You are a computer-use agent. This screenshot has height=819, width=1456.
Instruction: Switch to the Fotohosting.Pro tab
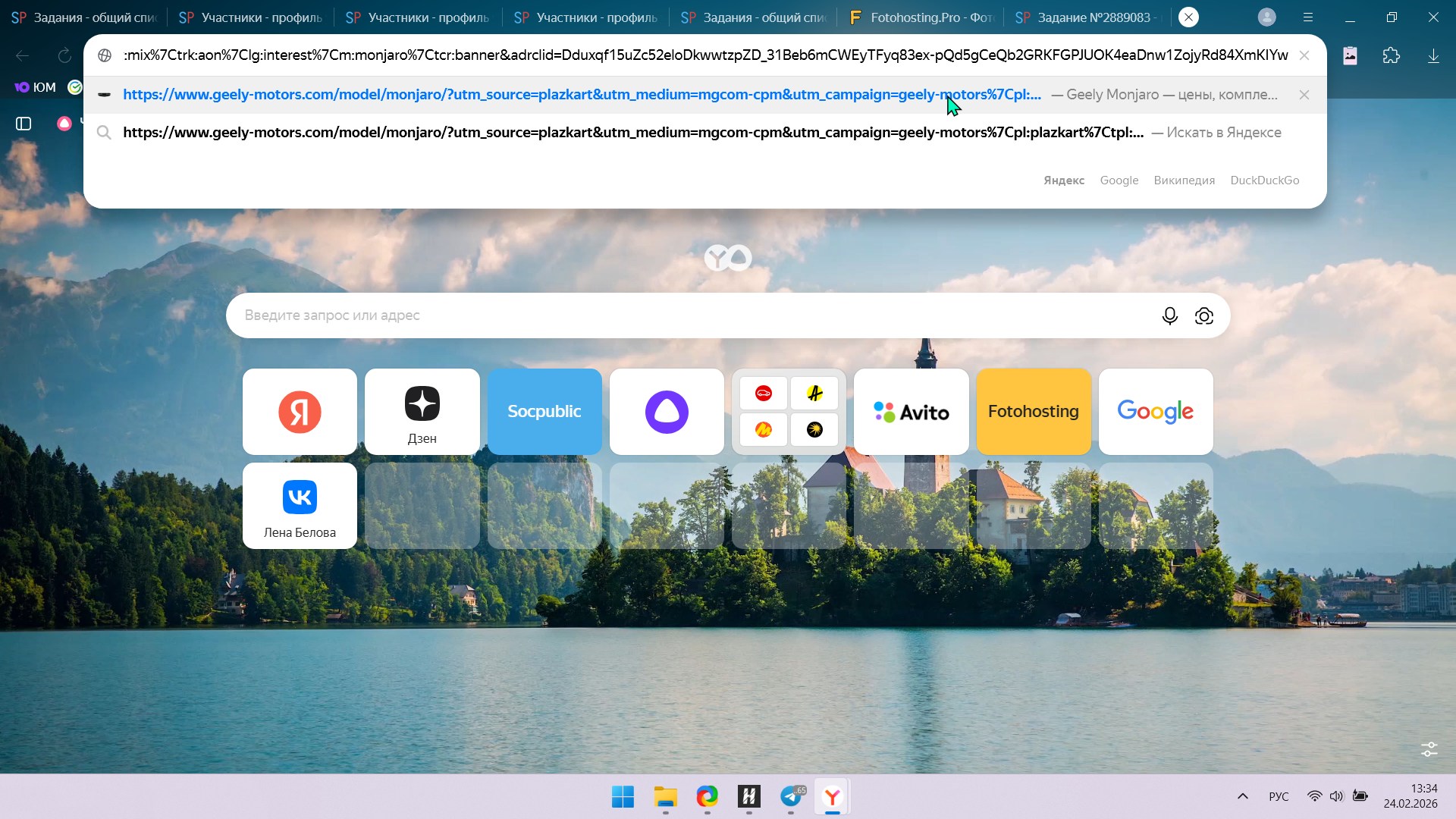tap(921, 17)
